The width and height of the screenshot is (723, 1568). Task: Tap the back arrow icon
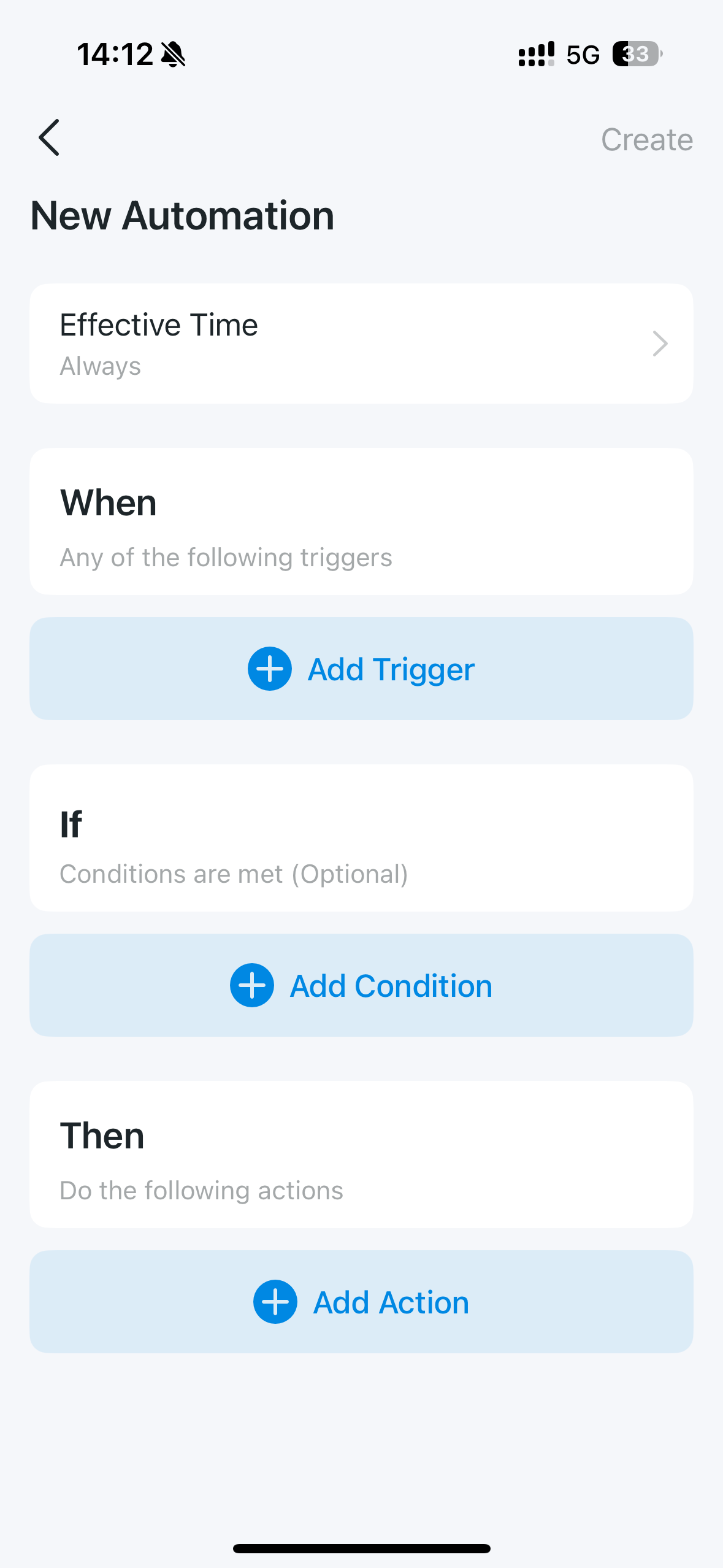point(49,137)
